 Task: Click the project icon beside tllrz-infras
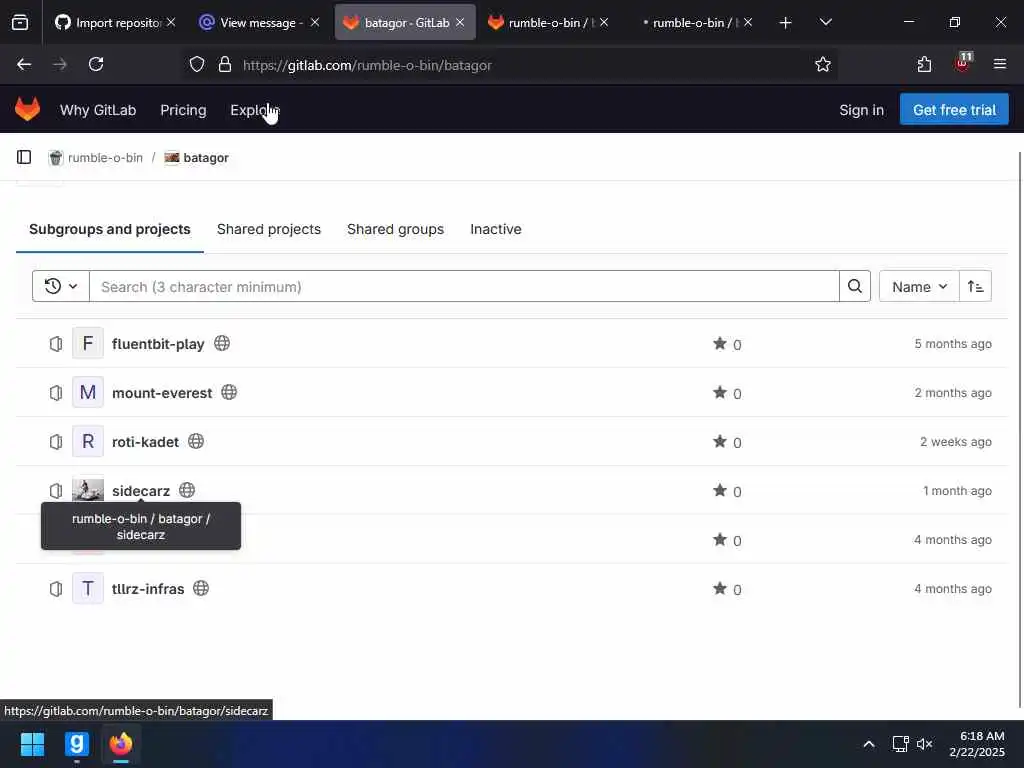click(x=56, y=588)
